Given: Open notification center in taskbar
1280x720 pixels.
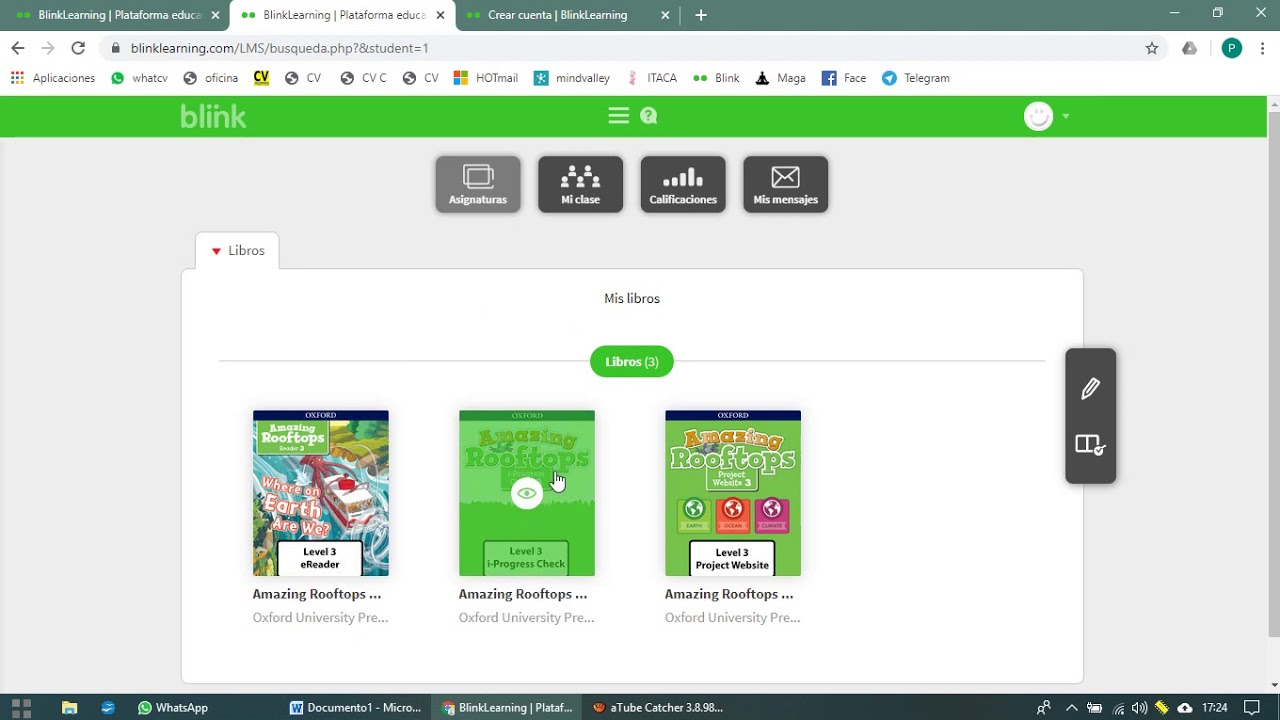Looking at the screenshot, I should pos(1251,707).
